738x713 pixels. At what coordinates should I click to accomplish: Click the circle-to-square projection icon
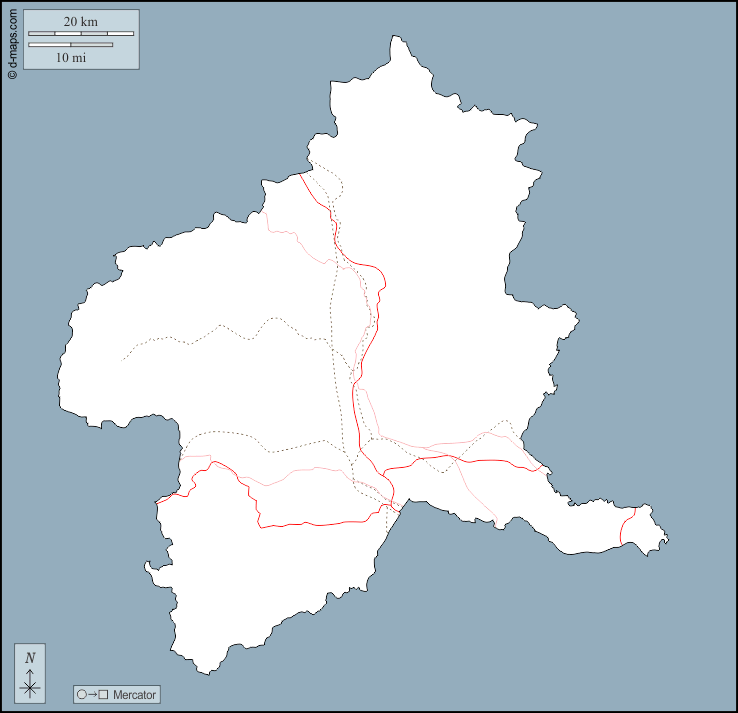coord(92,694)
